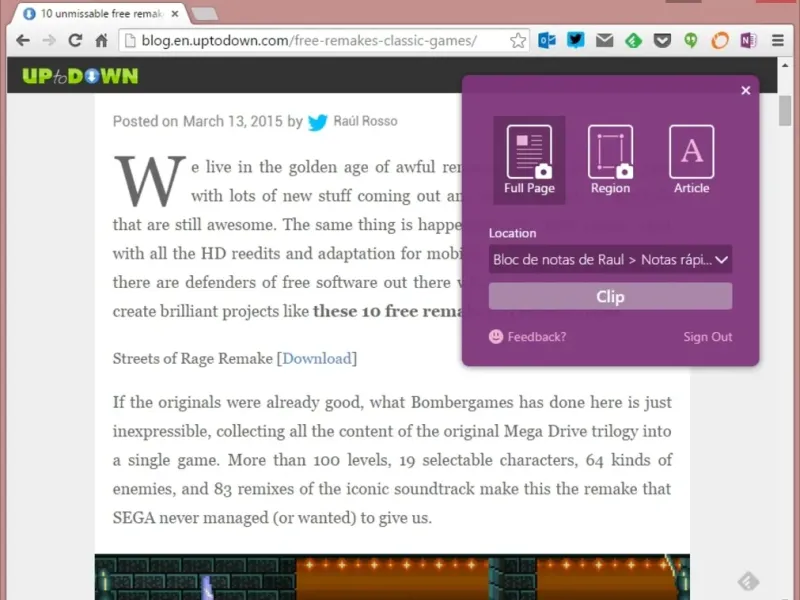Screen dimensions: 800x600
Task: Click Sign Out in clipper popup
Action: 708,337
